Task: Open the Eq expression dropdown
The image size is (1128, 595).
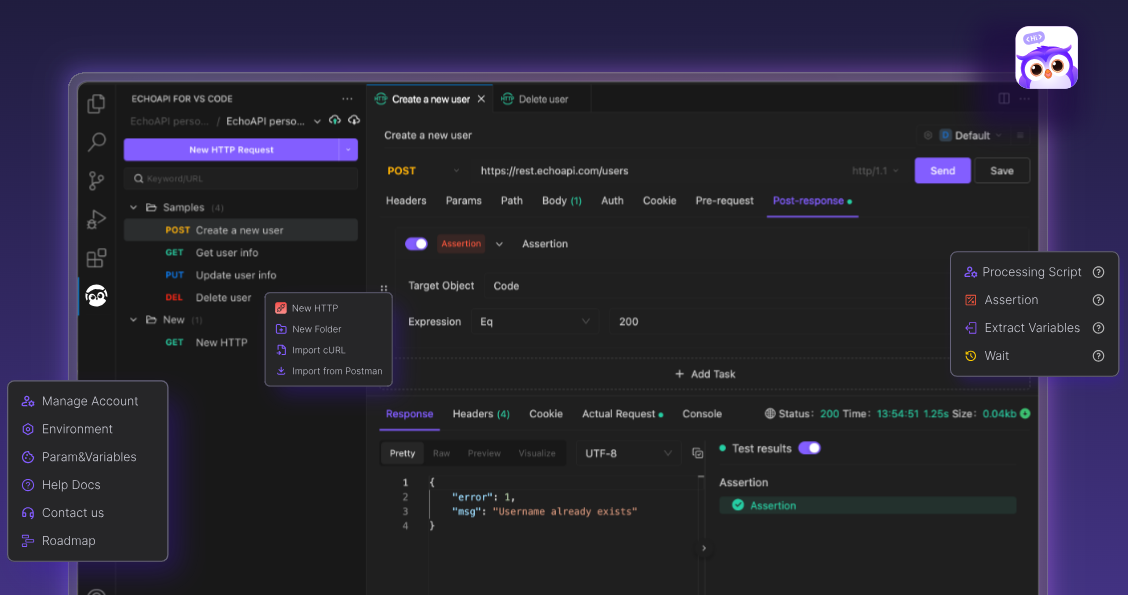Action: pos(535,322)
